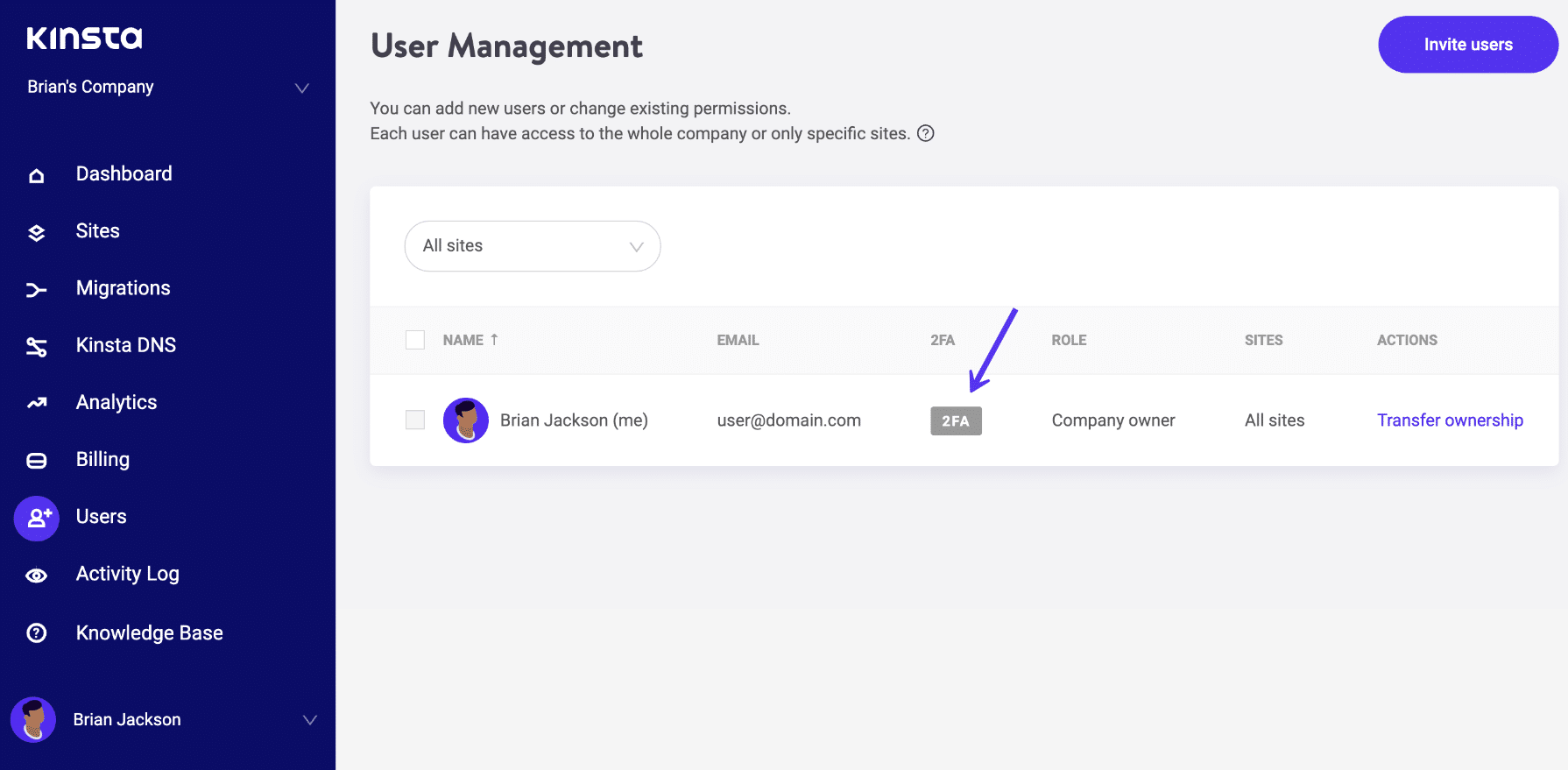Go to Activity Log menu item
1568x770 pixels.
point(127,574)
